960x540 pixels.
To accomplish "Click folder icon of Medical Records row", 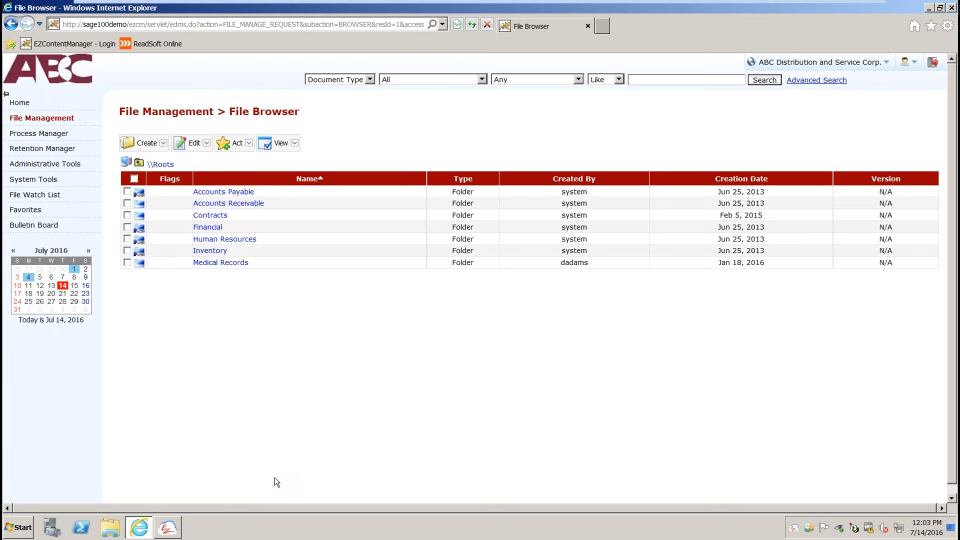I will point(139,263).
